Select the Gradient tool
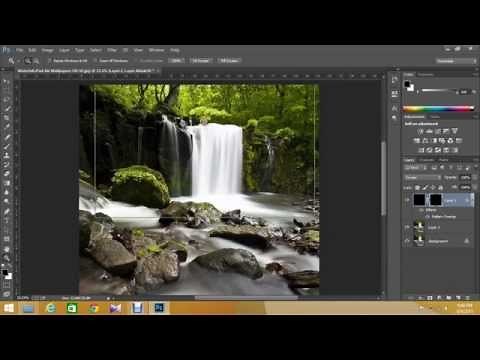Image resolution: width=480 pixels, height=360 pixels. 6,183
